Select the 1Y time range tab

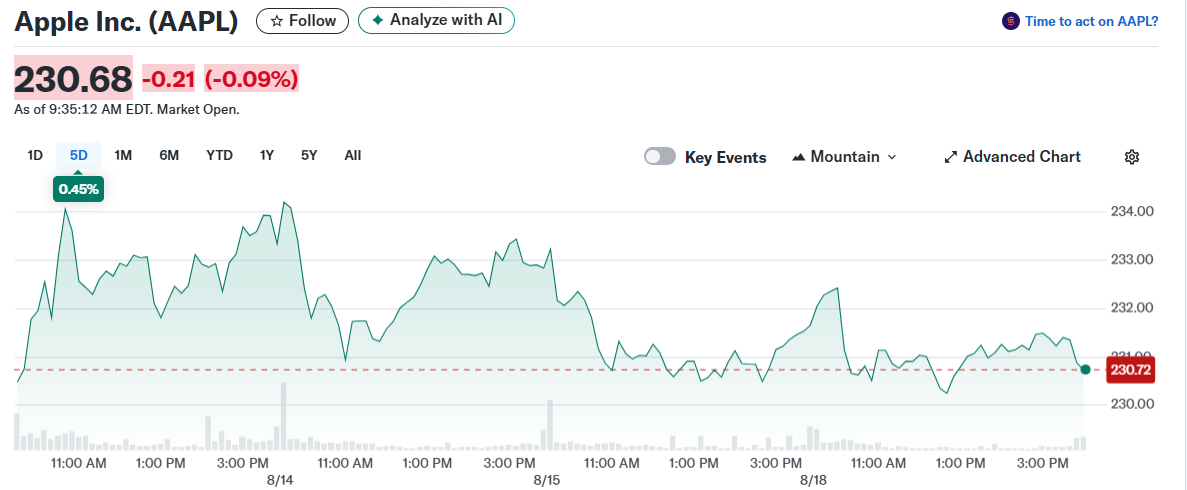pos(266,155)
